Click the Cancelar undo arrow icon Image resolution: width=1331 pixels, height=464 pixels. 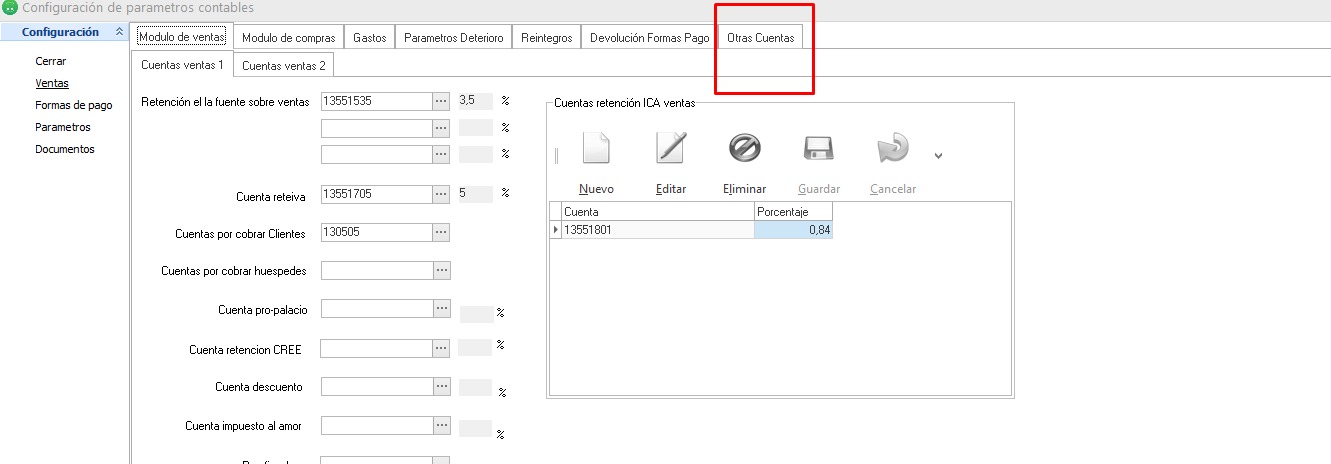tap(892, 149)
